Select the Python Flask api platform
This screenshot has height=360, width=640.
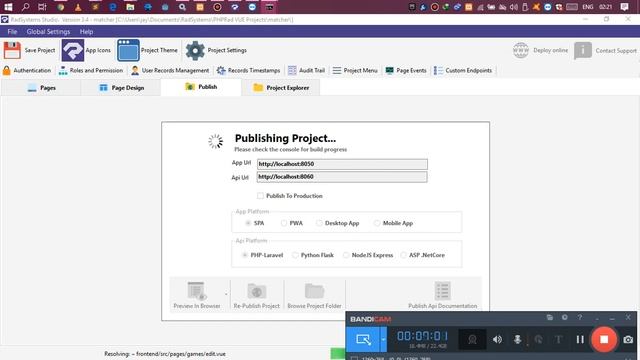coord(295,255)
